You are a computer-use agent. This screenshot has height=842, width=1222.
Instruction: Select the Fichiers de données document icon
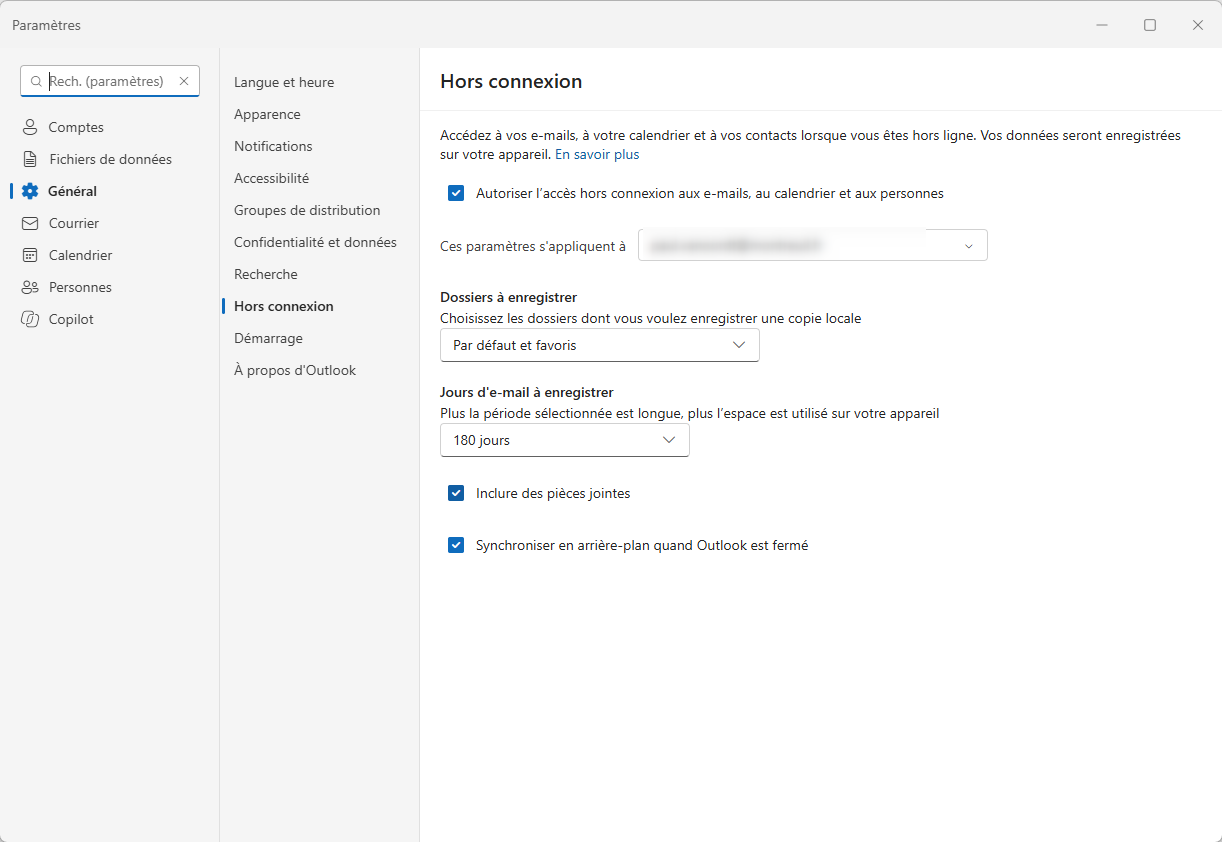(x=30, y=159)
